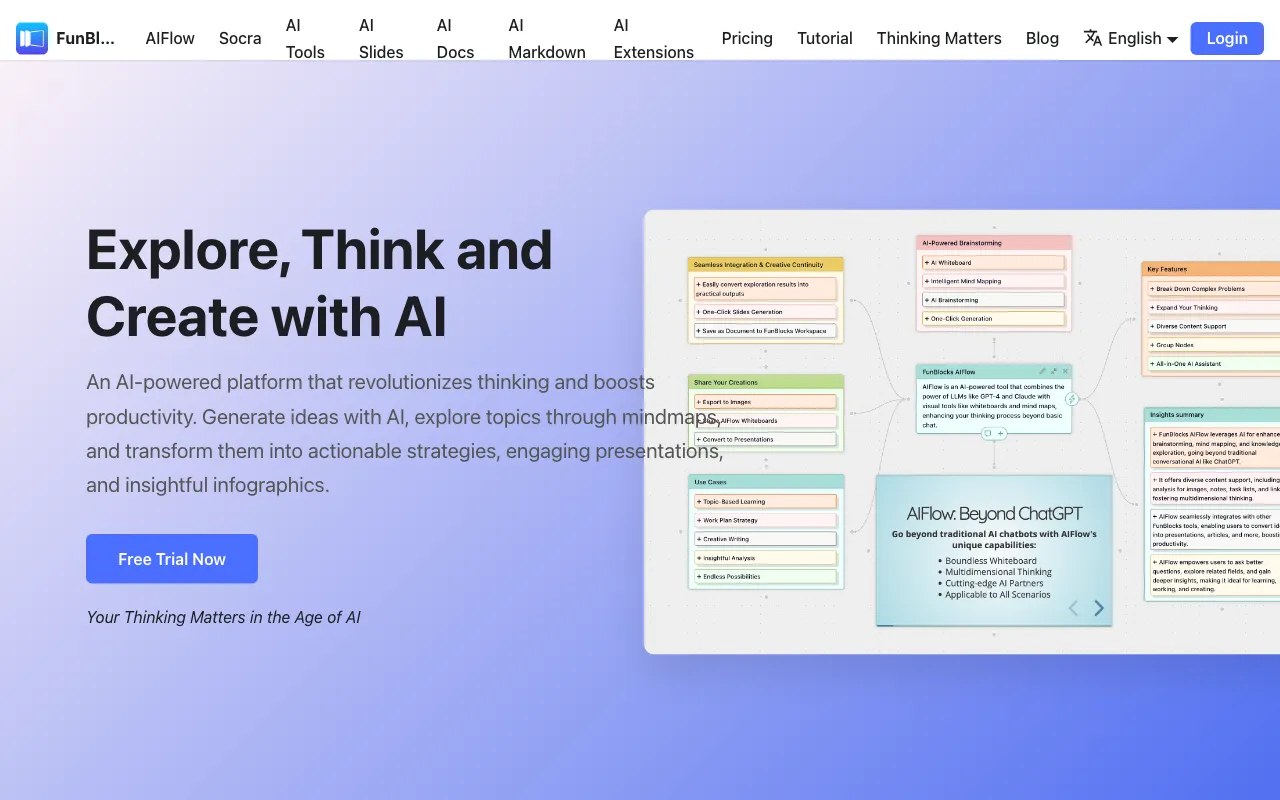Select the Expand Your Thinking row
Image resolution: width=1280 pixels, height=800 pixels.
coord(1214,308)
